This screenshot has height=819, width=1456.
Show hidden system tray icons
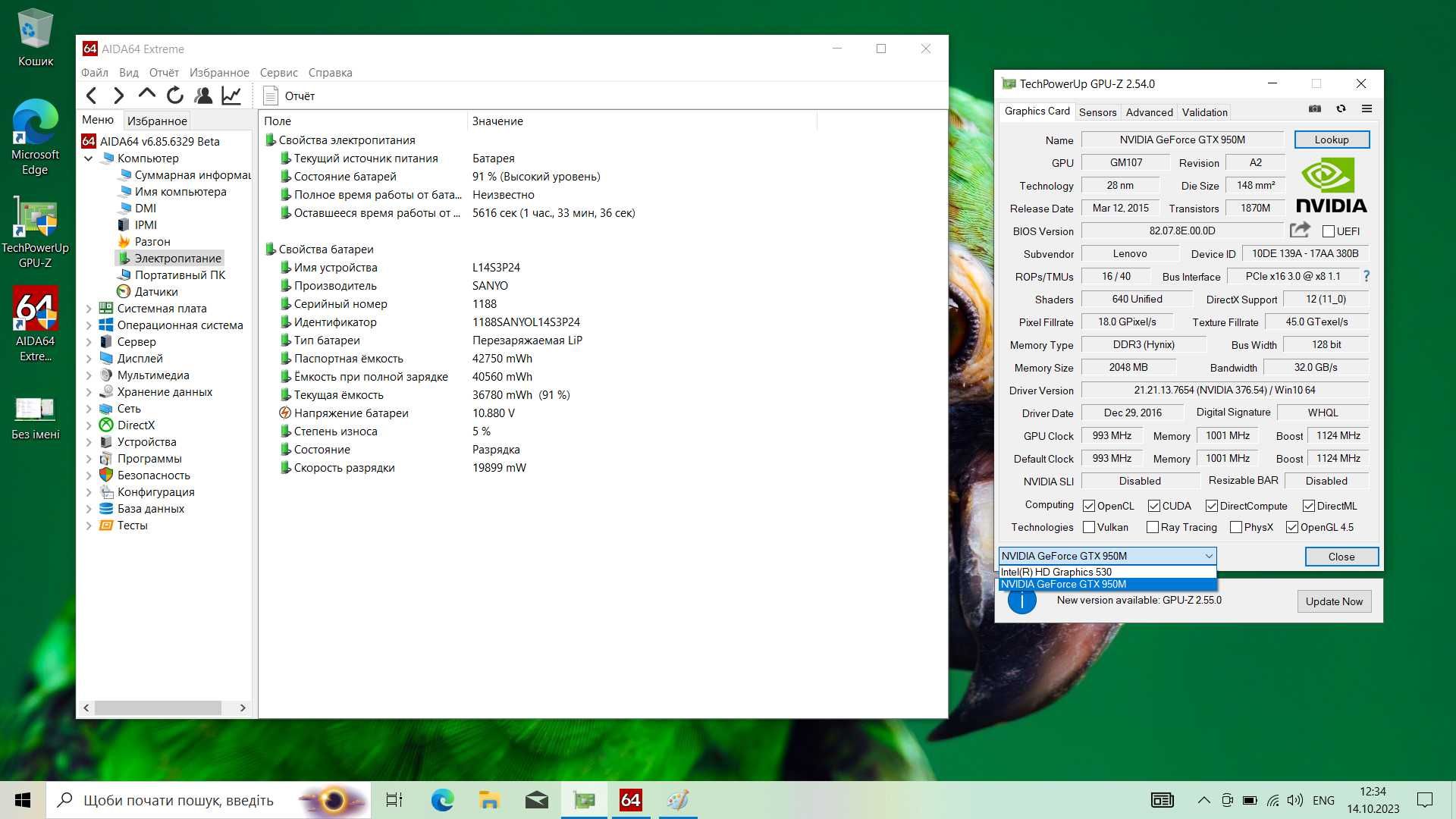(x=1203, y=800)
